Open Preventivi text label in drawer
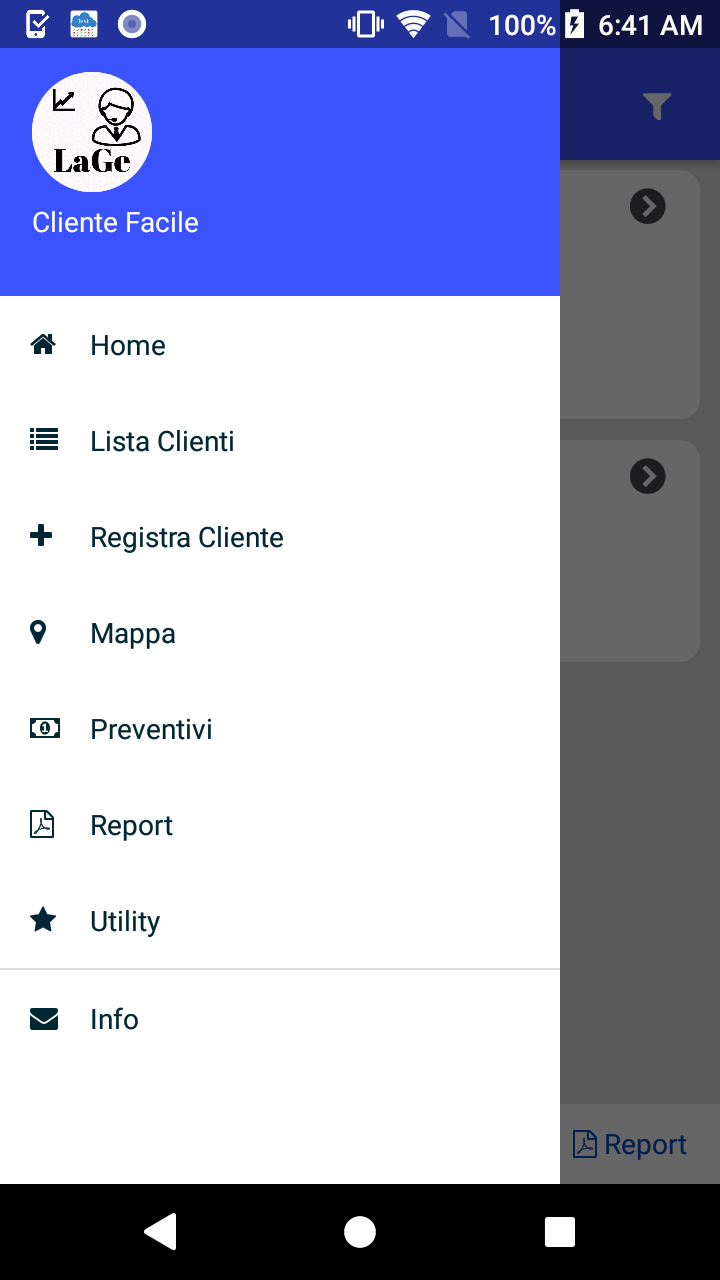 pos(151,729)
